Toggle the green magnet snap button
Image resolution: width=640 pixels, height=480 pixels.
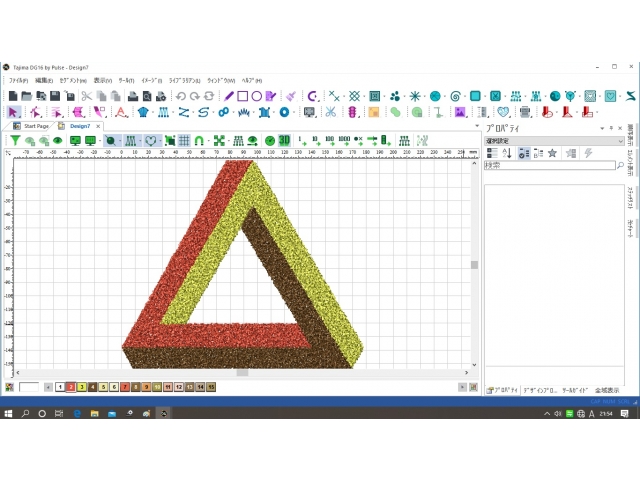pos(199,141)
